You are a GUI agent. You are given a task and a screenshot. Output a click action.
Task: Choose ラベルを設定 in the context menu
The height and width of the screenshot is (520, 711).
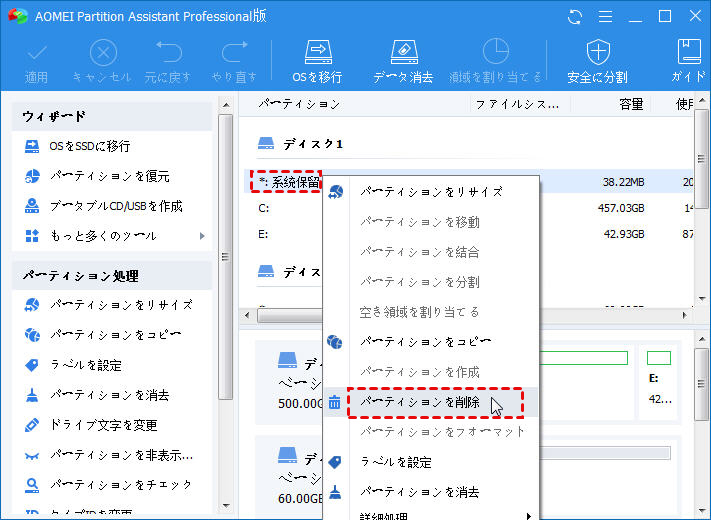pyautogui.click(x=431, y=462)
